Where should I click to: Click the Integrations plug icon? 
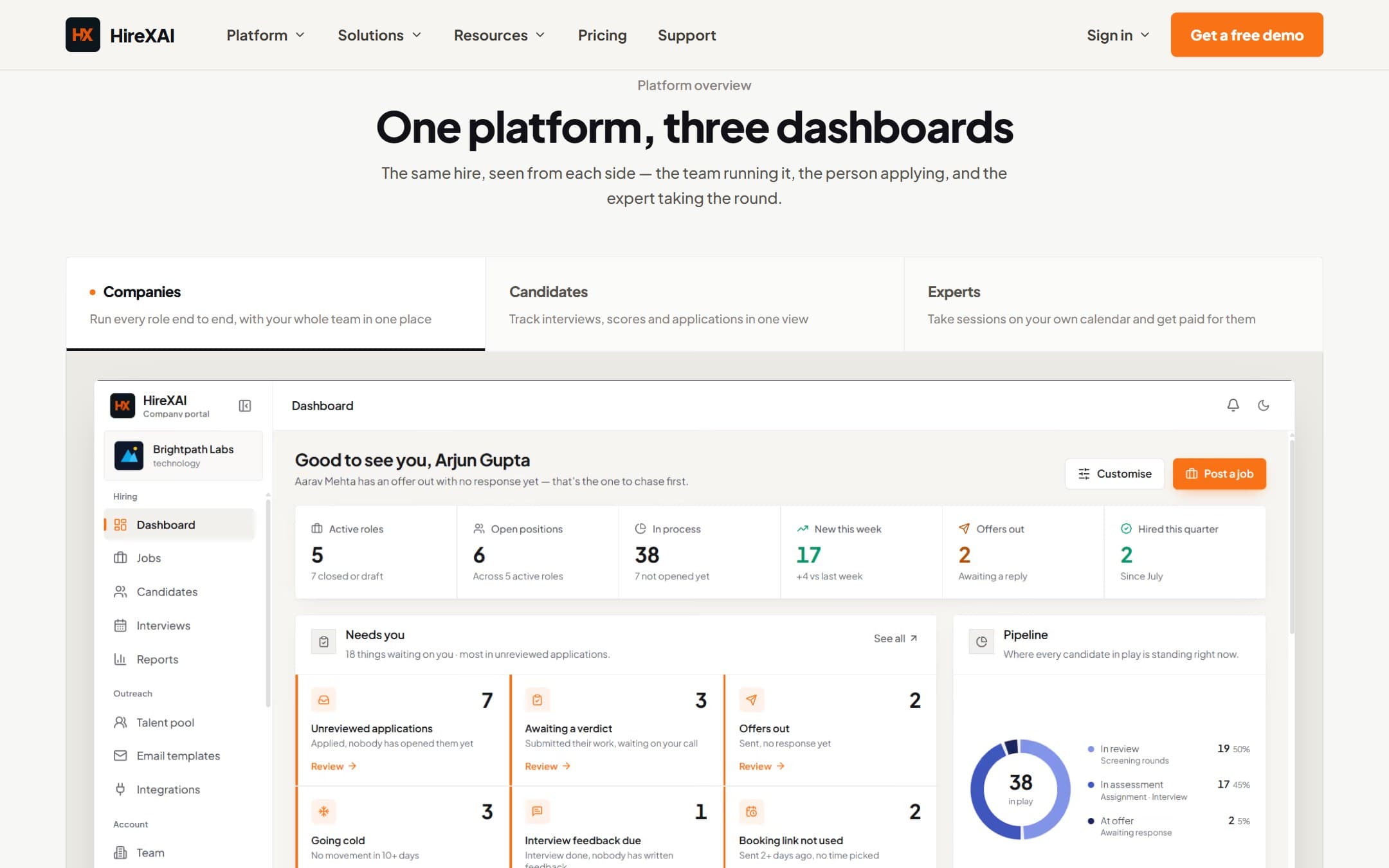(x=120, y=789)
